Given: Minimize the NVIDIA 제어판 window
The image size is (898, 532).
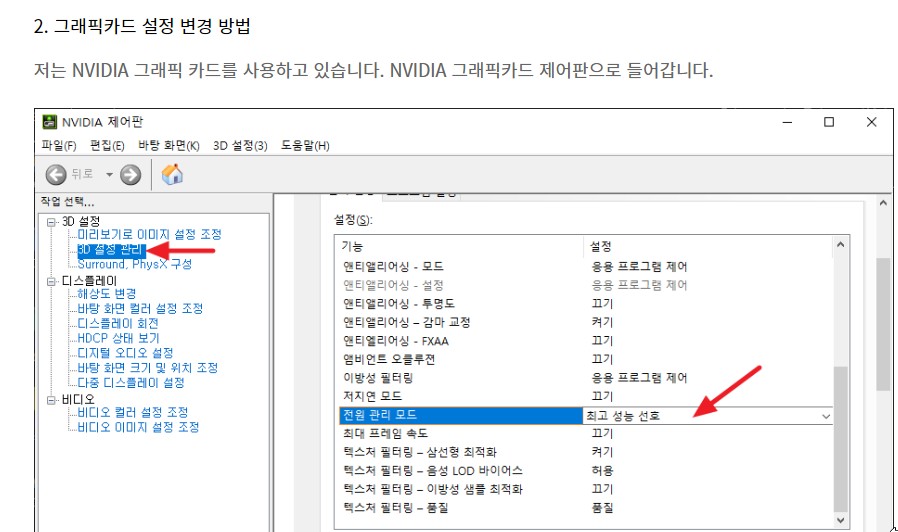Looking at the screenshot, I should tap(787, 122).
